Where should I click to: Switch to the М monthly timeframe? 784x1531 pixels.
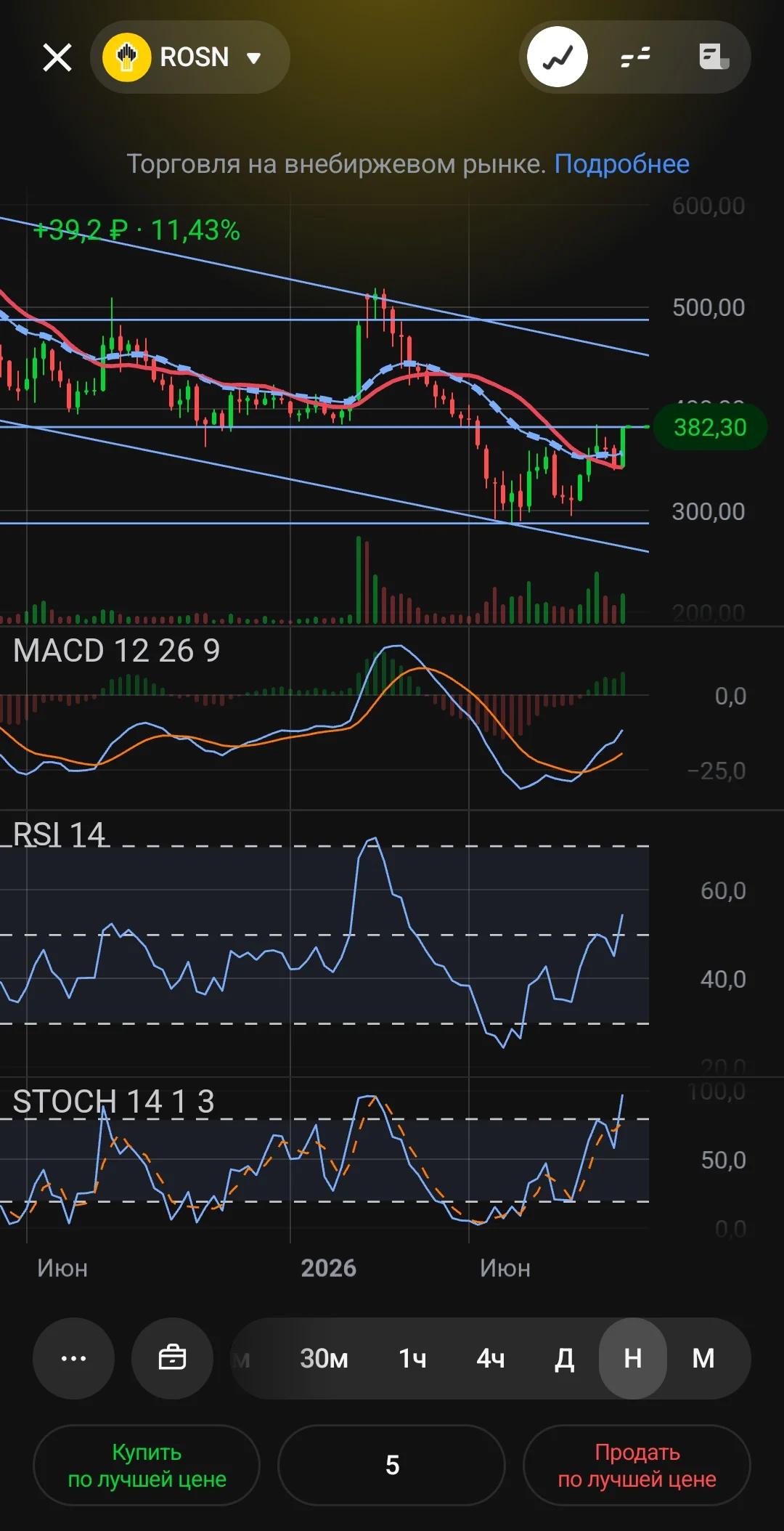point(703,1358)
